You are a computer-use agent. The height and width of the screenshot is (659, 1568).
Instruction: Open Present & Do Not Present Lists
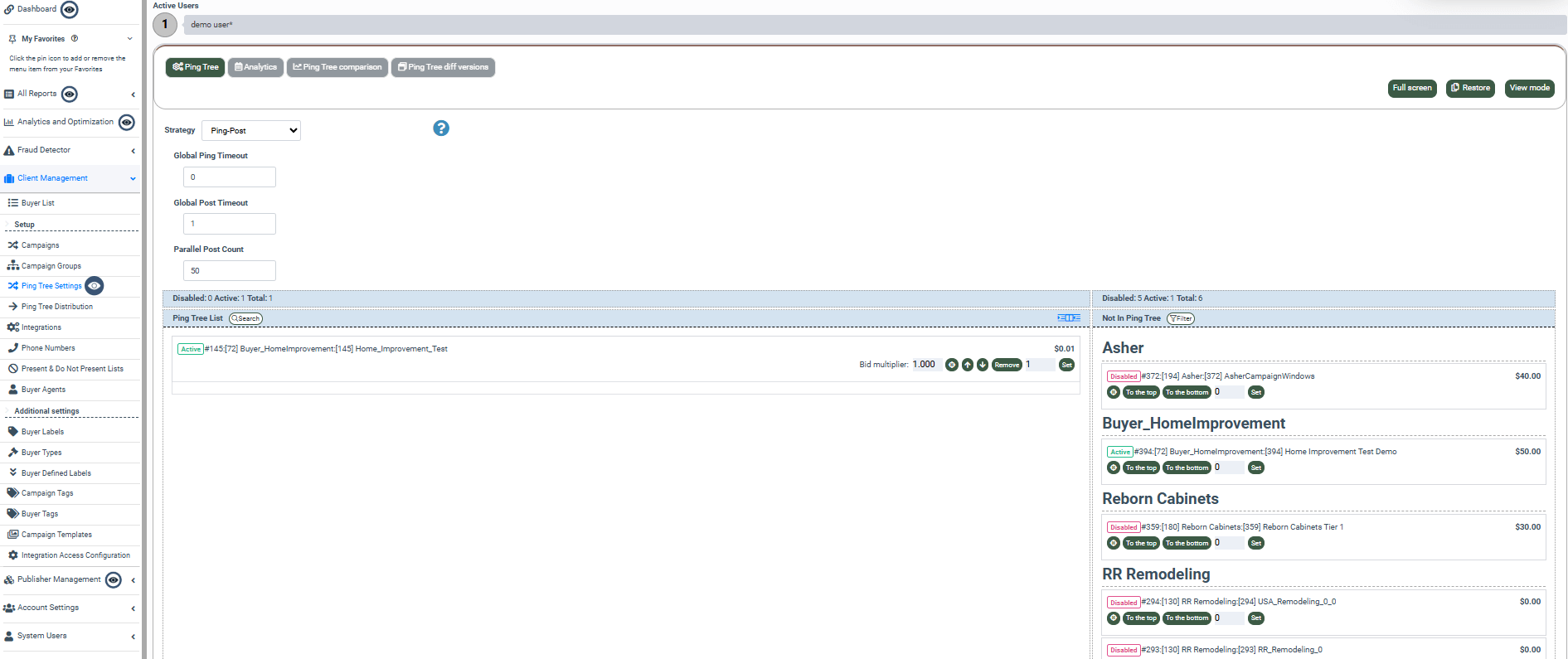(71, 369)
